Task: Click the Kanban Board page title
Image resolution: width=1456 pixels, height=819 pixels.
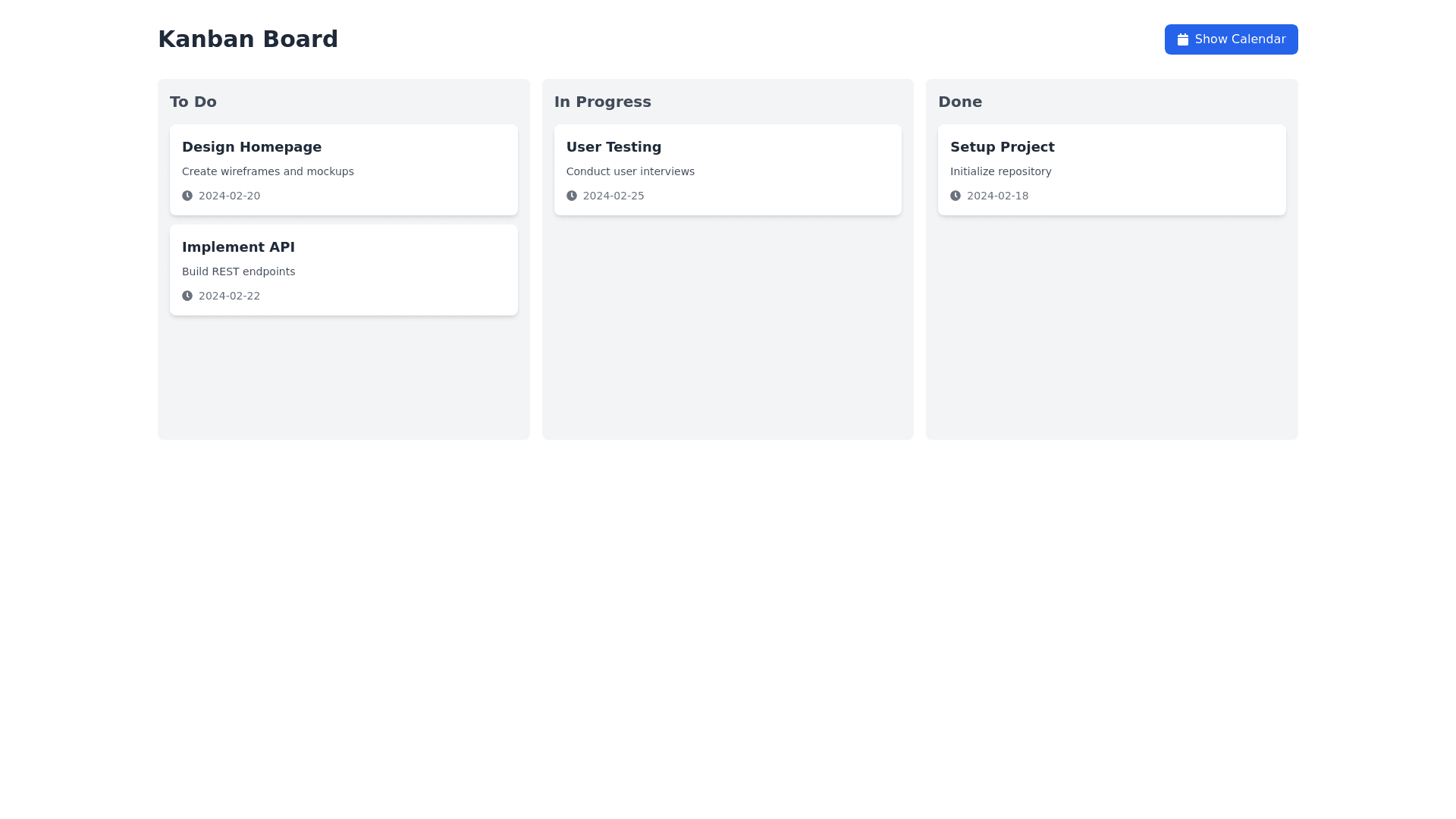Action: coord(248,39)
